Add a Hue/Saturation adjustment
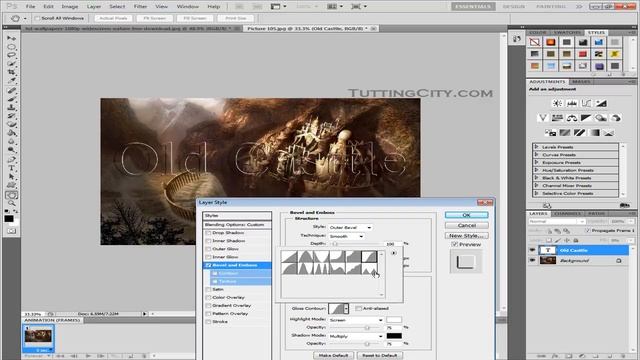The width and height of the screenshot is (640, 360). pyautogui.click(x=557, y=118)
